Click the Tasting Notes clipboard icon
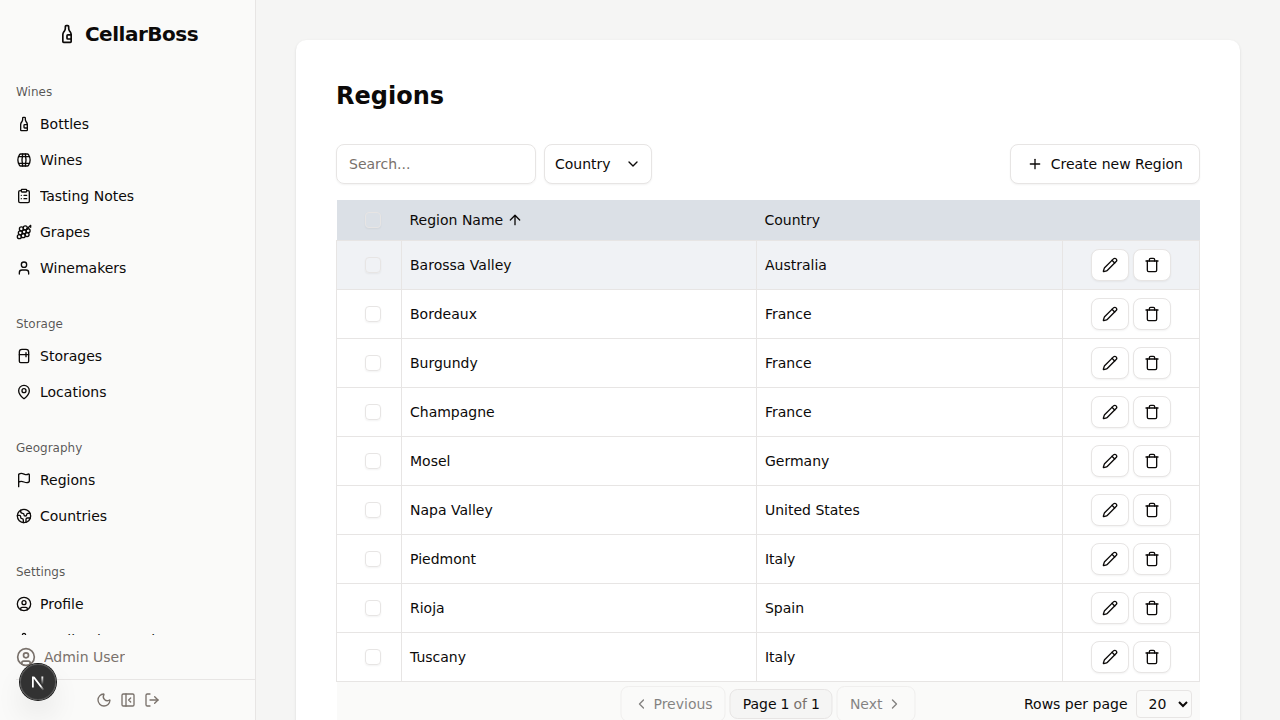The height and width of the screenshot is (720, 1280). tap(23, 196)
